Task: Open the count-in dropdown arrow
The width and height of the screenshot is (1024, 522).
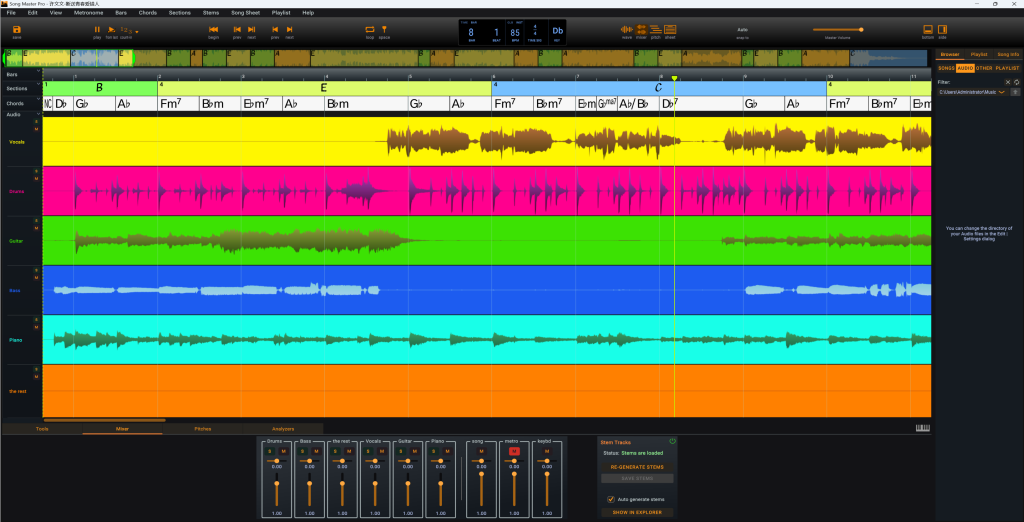Action: coord(136,31)
